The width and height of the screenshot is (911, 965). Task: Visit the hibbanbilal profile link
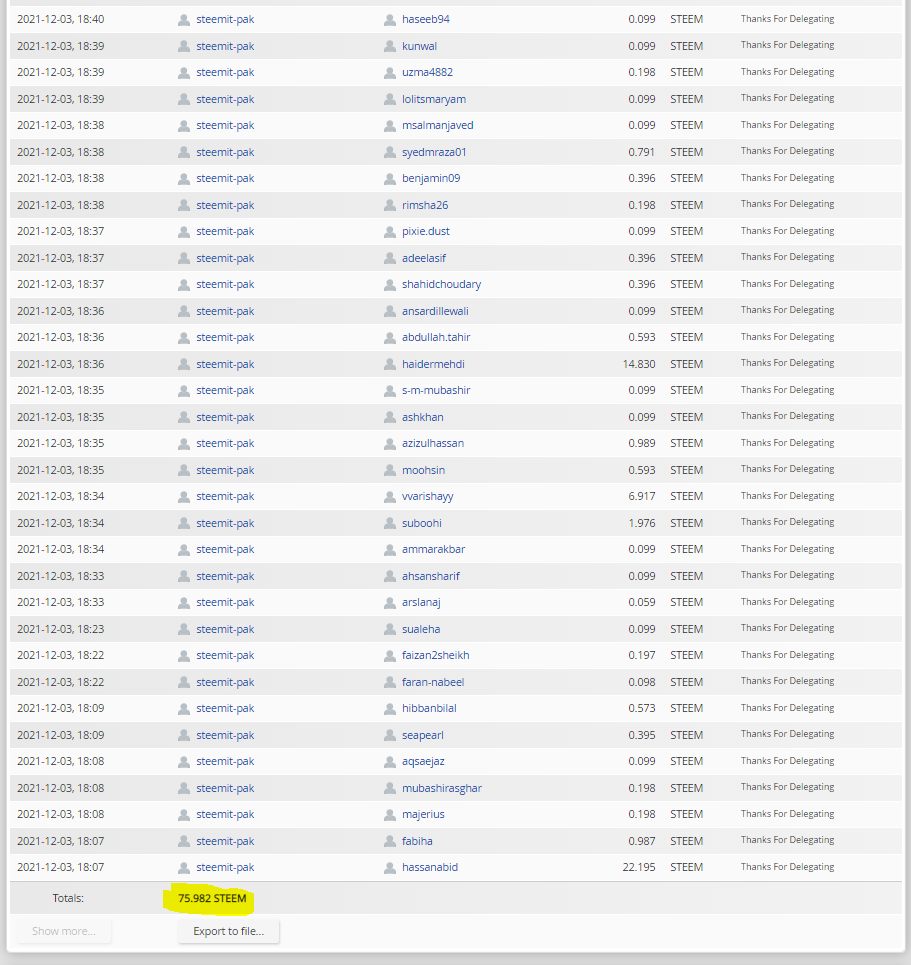coord(429,708)
